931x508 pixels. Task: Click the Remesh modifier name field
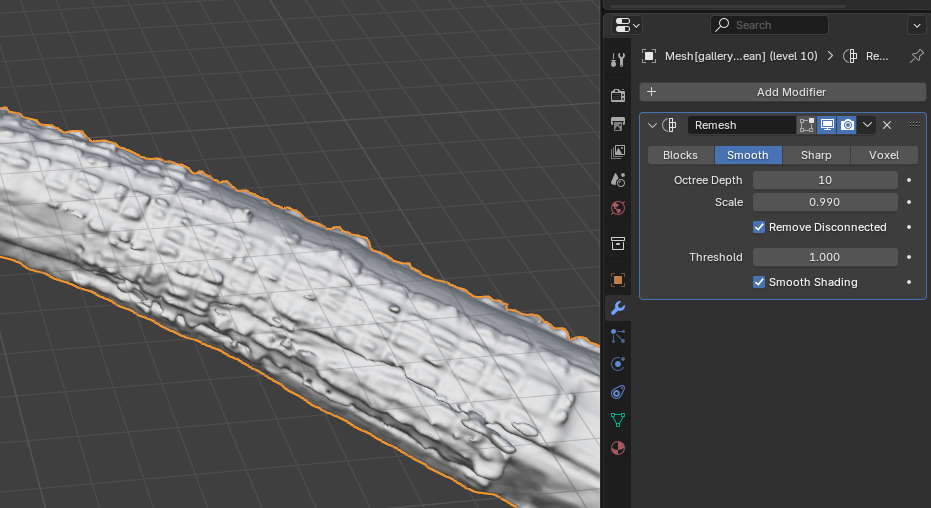[x=742, y=125]
